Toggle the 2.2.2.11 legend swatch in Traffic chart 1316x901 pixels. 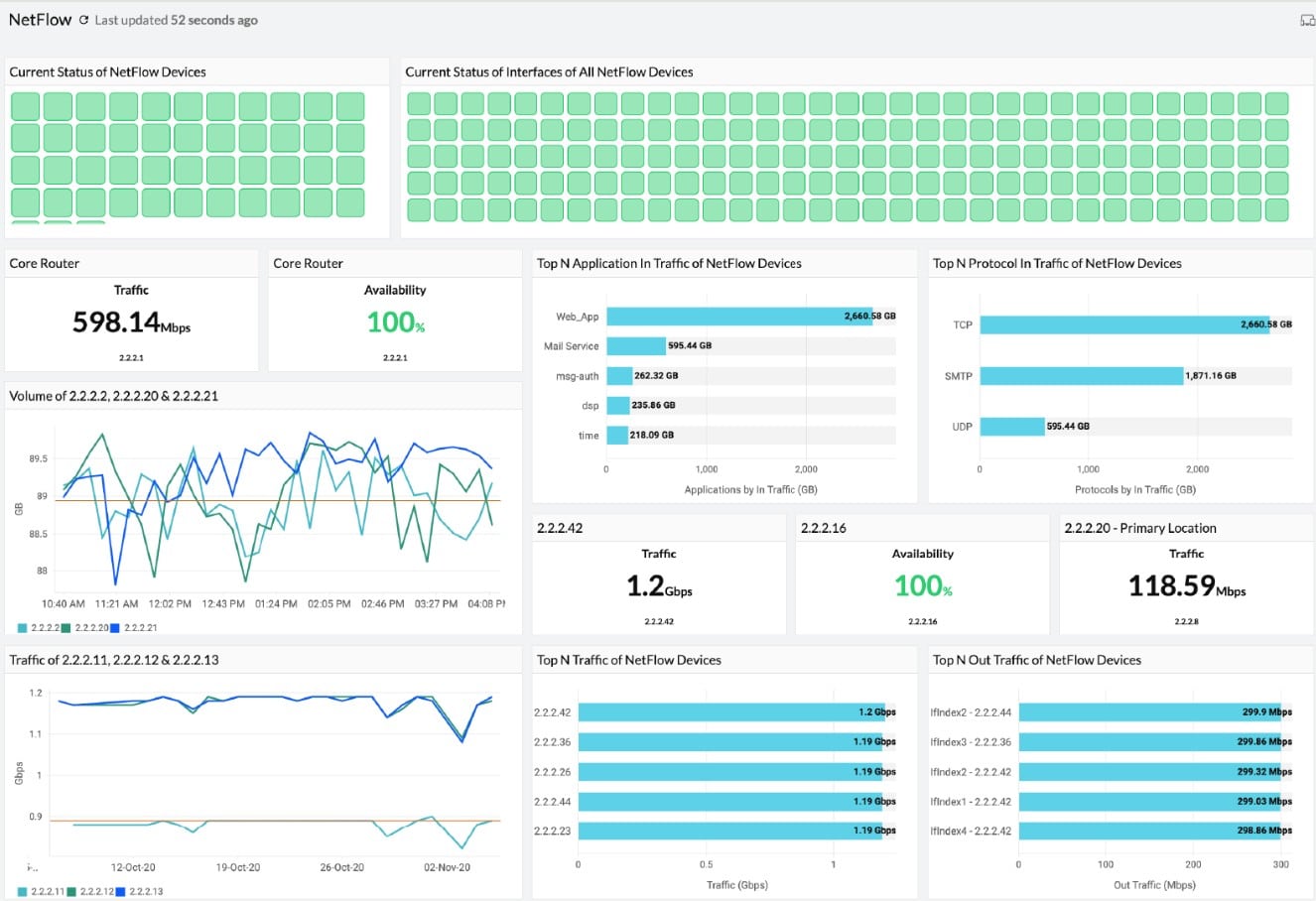click(23, 891)
